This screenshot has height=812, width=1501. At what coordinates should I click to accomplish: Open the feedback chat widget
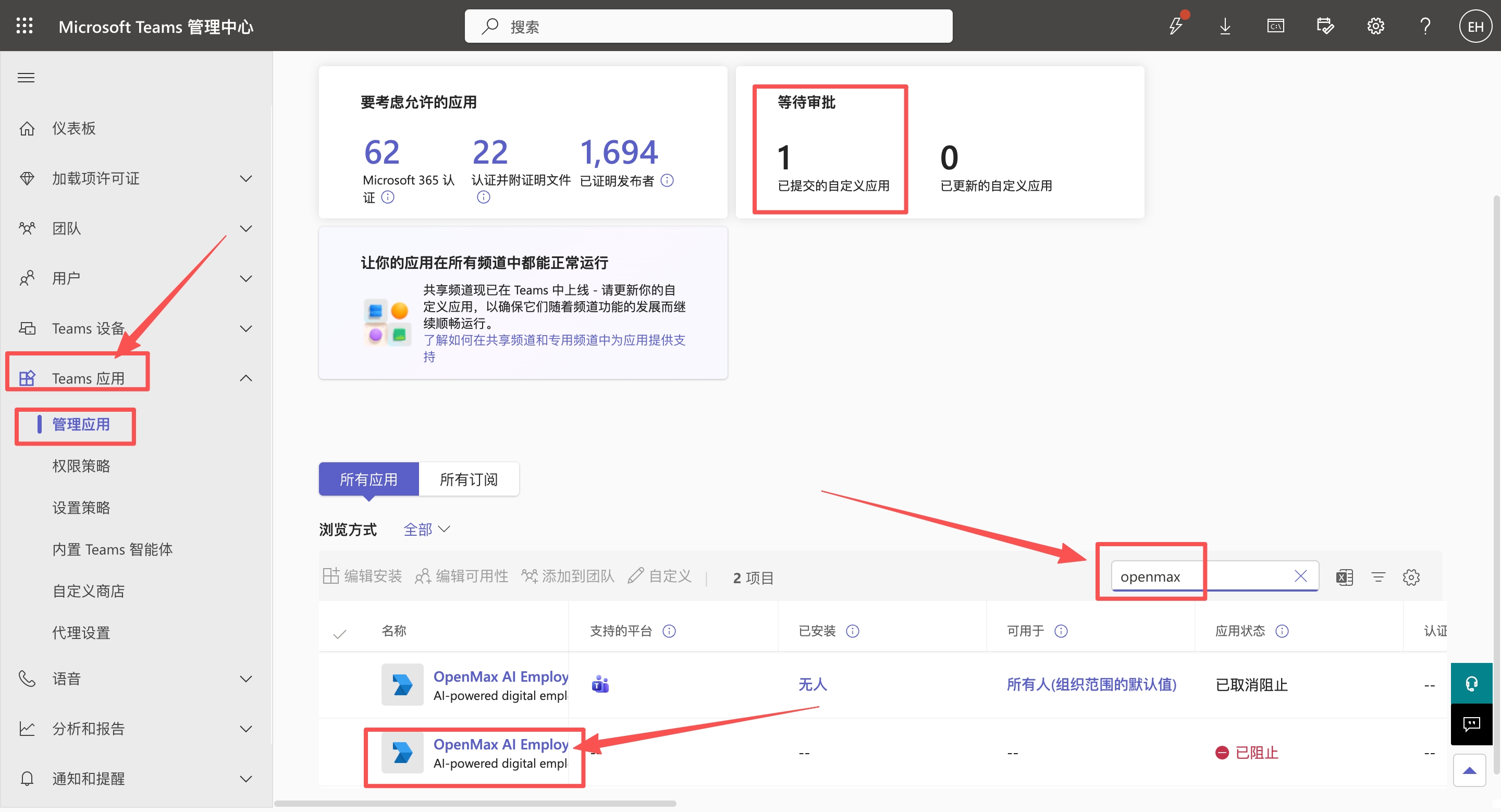1471,723
